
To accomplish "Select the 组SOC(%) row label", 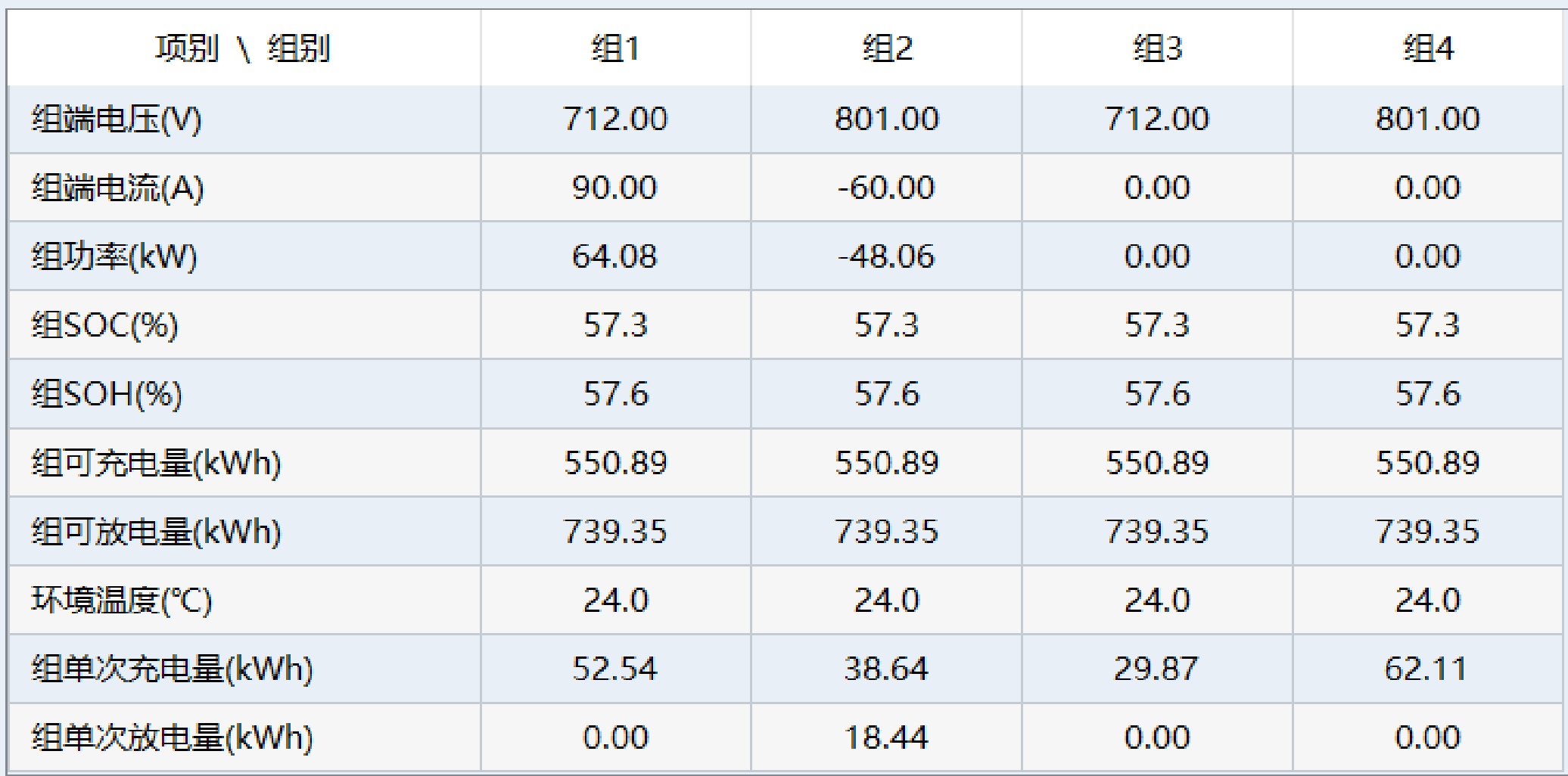I will (104, 325).
